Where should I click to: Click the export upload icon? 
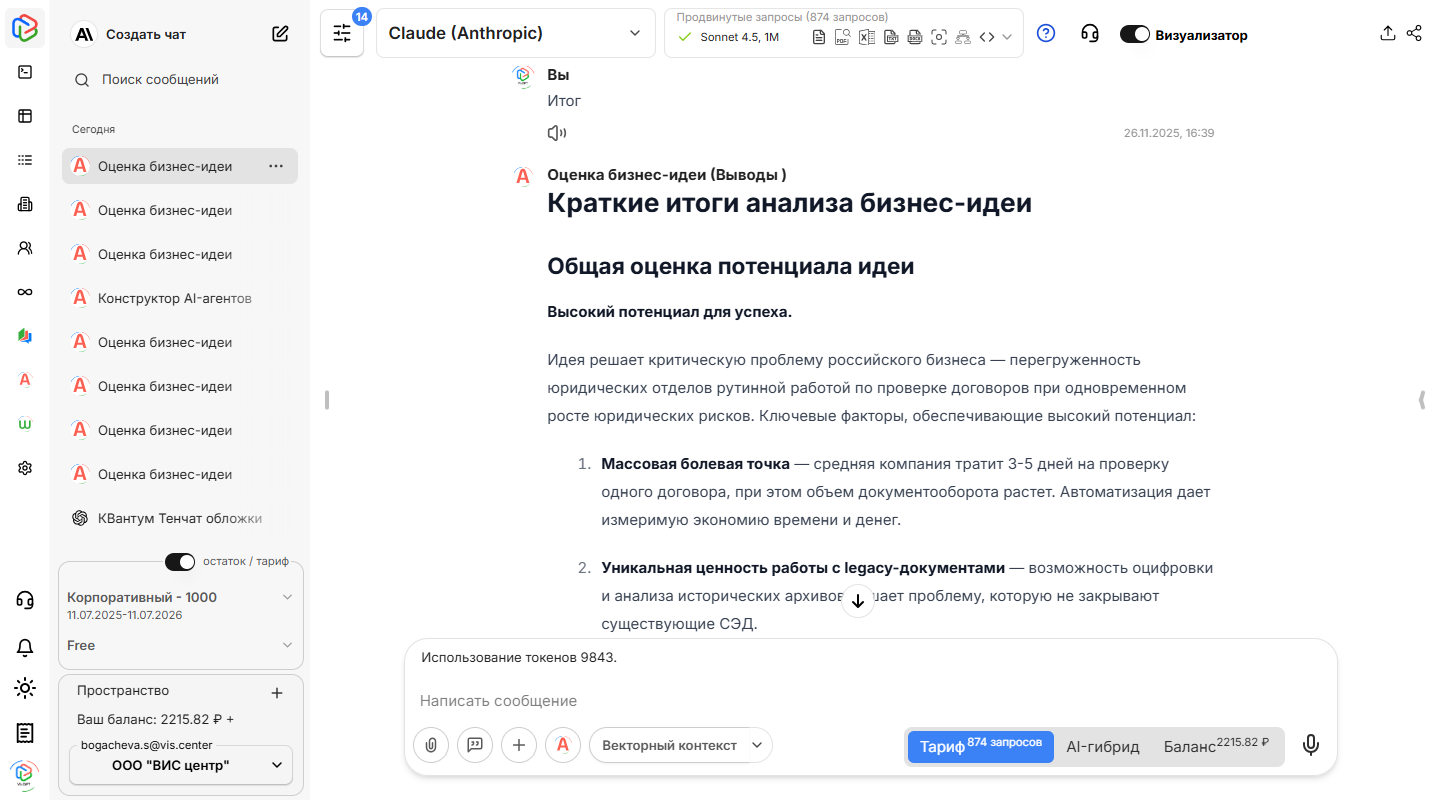1387,33
